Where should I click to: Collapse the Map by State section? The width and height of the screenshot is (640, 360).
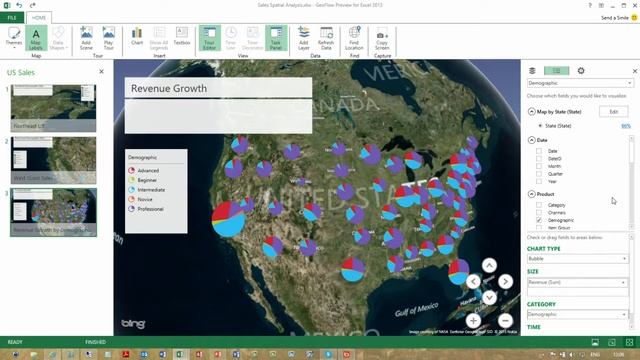coord(531,111)
